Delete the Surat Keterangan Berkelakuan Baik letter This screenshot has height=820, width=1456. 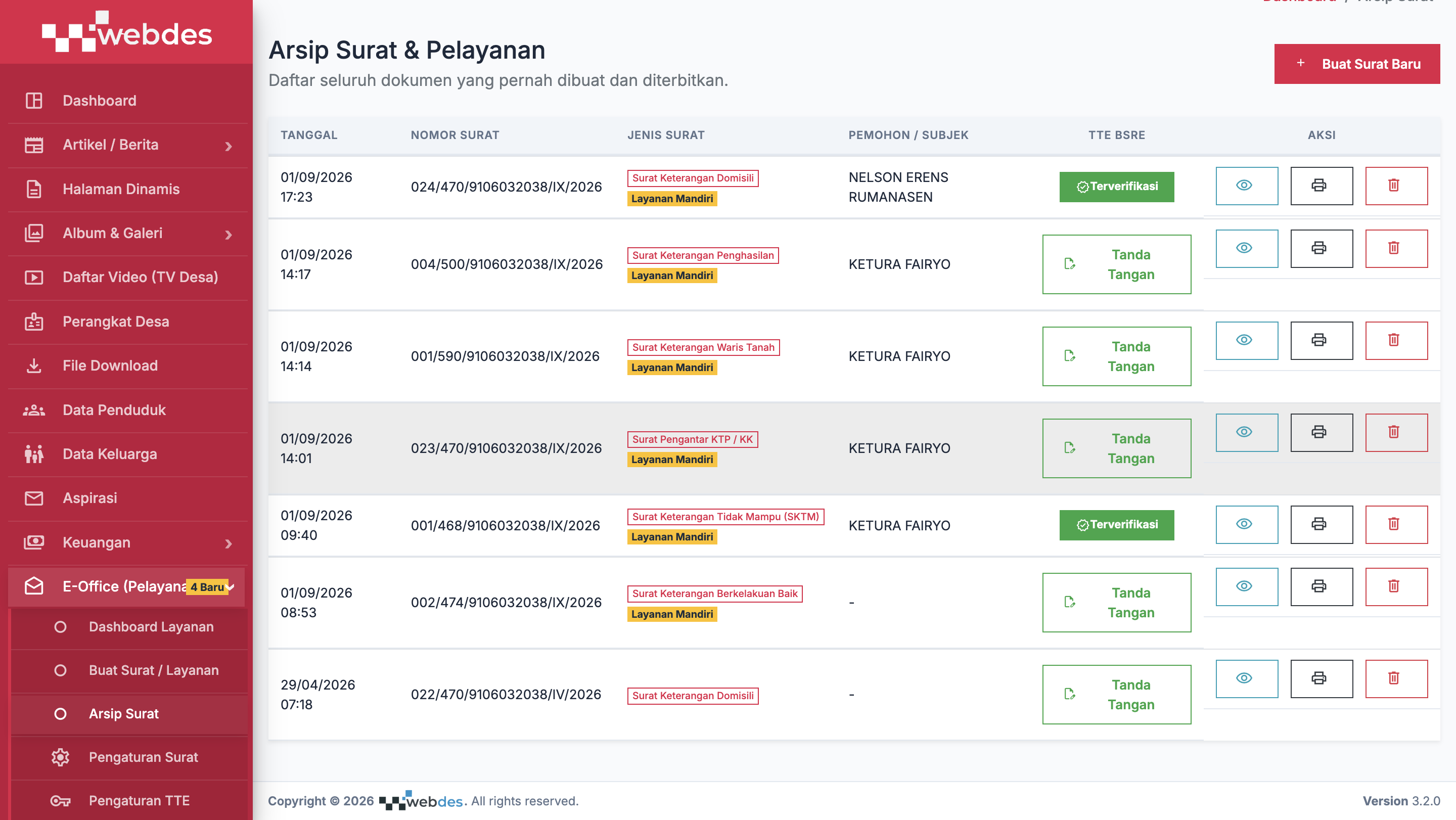(1396, 586)
